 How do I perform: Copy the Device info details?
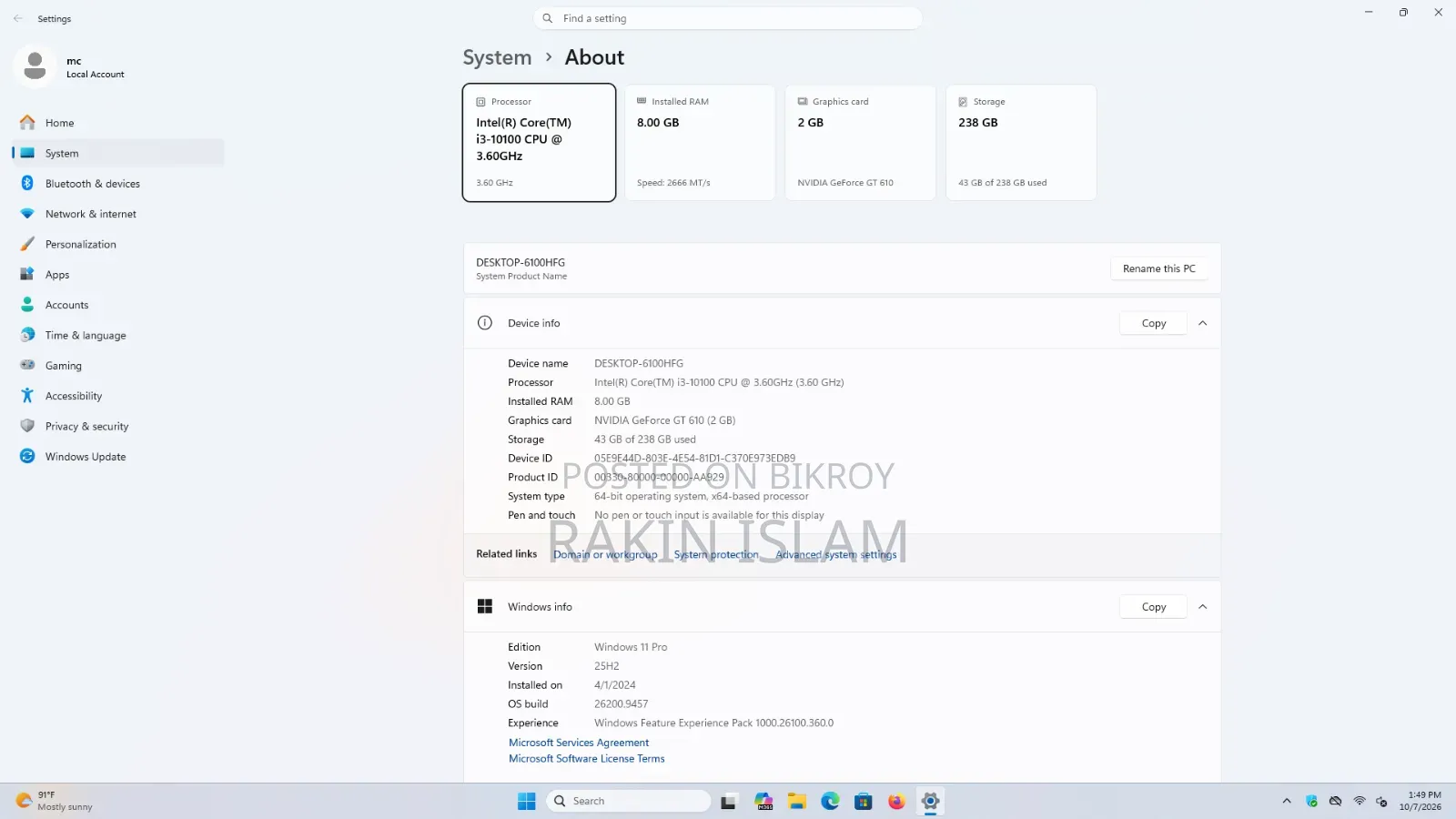[x=1153, y=323]
